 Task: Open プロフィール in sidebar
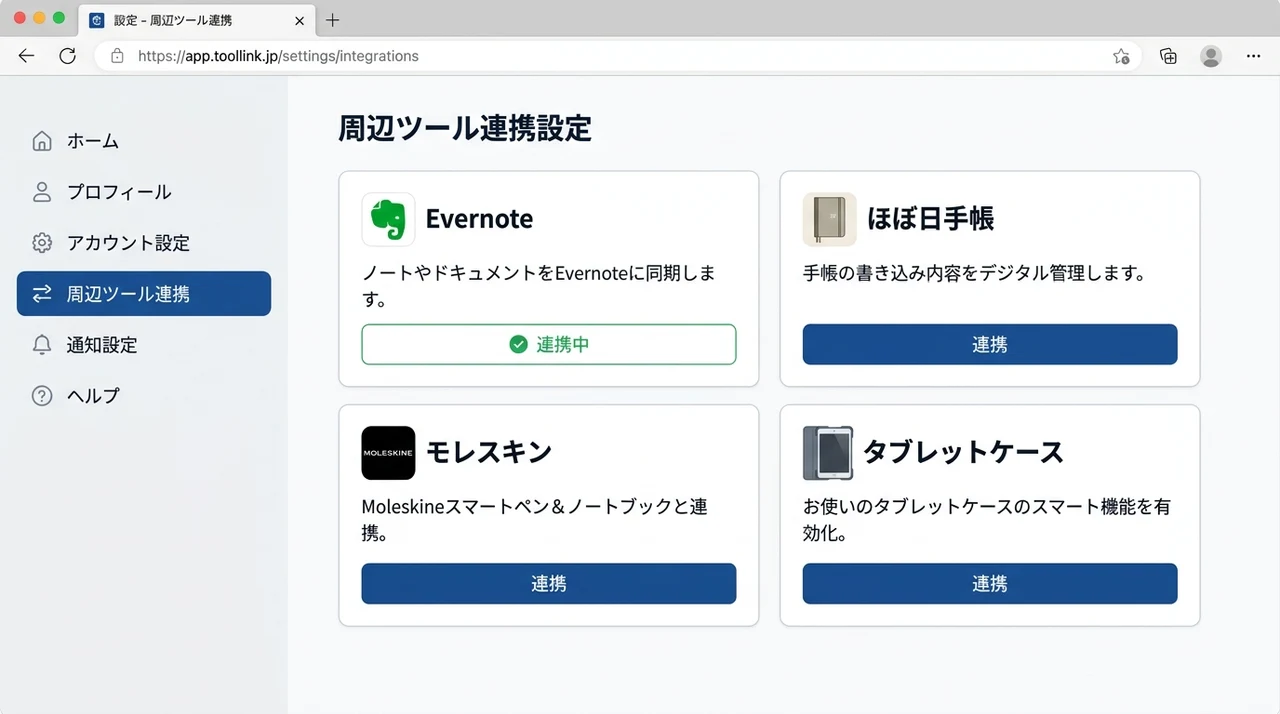pyautogui.click(x=144, y=192)
